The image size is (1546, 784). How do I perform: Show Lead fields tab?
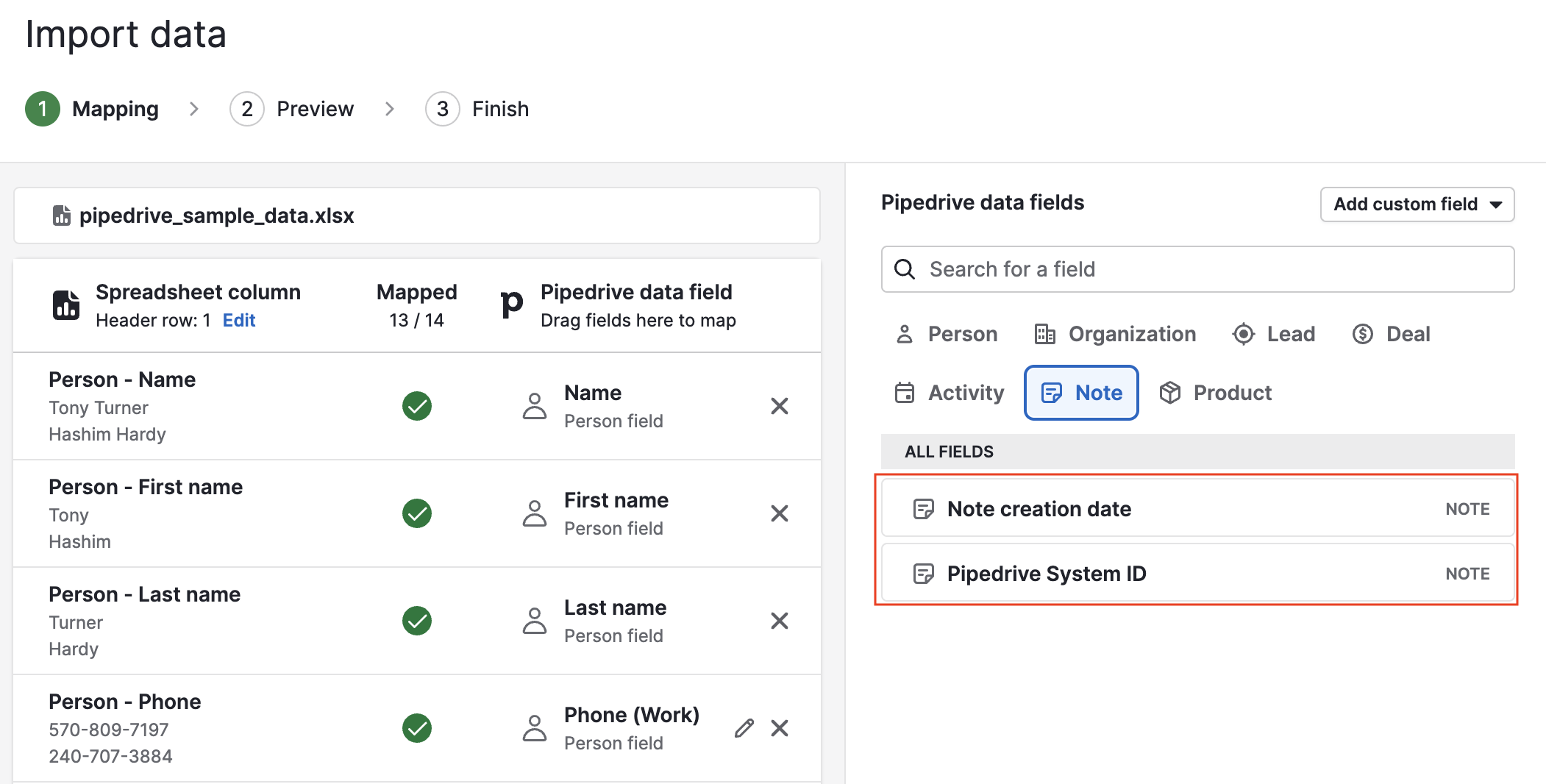(1274, 334)
